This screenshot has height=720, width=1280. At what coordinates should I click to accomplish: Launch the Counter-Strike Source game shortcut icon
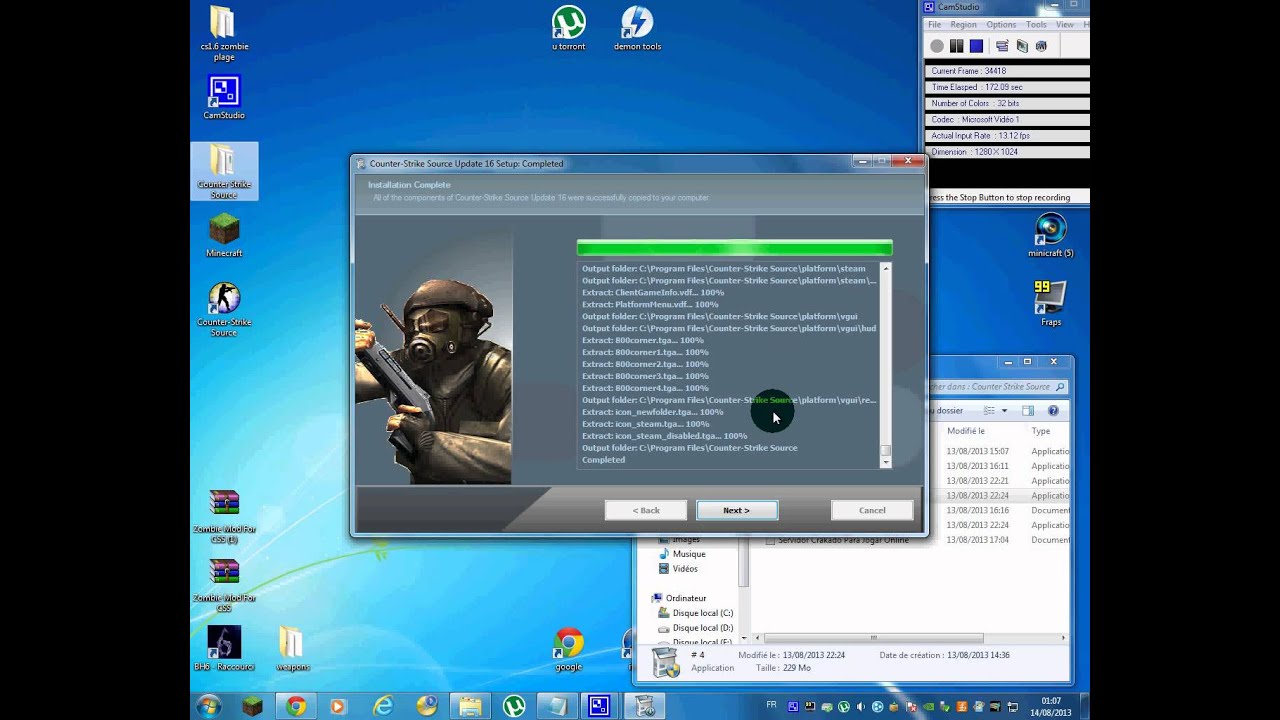[224, 308]
